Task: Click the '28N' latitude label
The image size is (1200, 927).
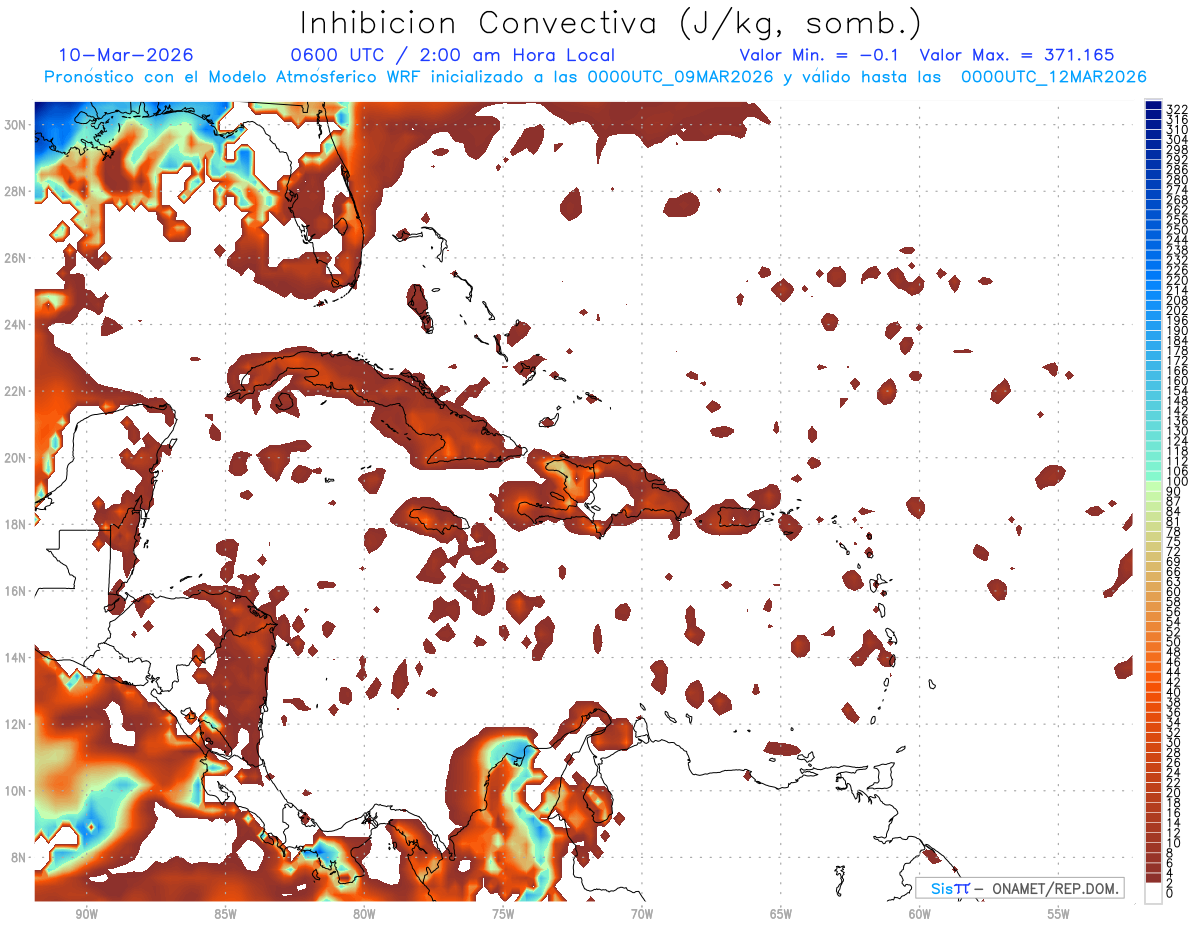Action: (x=16, y=191)
